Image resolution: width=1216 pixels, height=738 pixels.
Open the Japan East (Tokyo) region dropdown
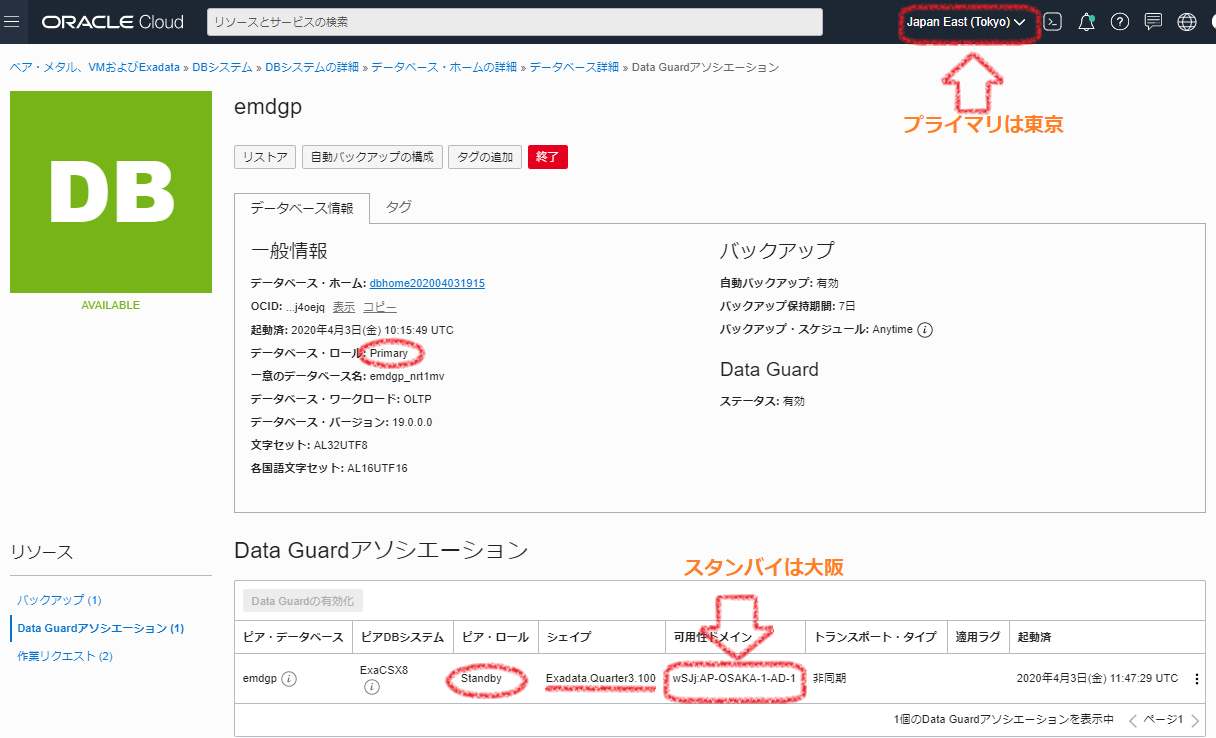[x=966, y=22]
